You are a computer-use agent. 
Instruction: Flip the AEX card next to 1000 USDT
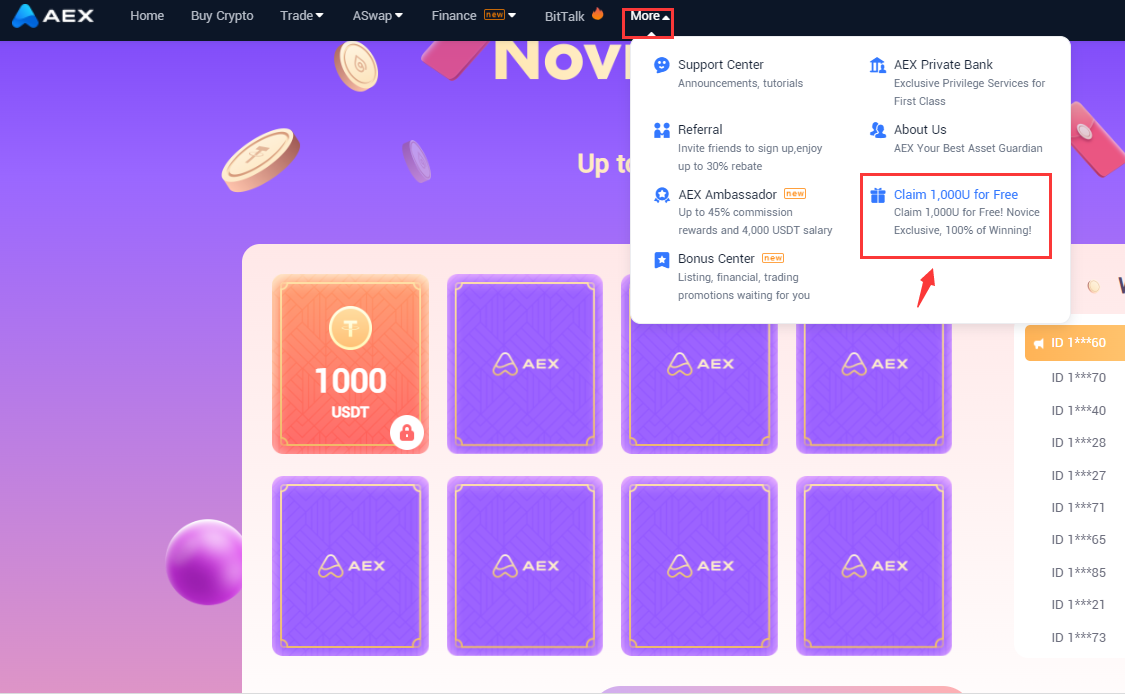click(524, 364)
